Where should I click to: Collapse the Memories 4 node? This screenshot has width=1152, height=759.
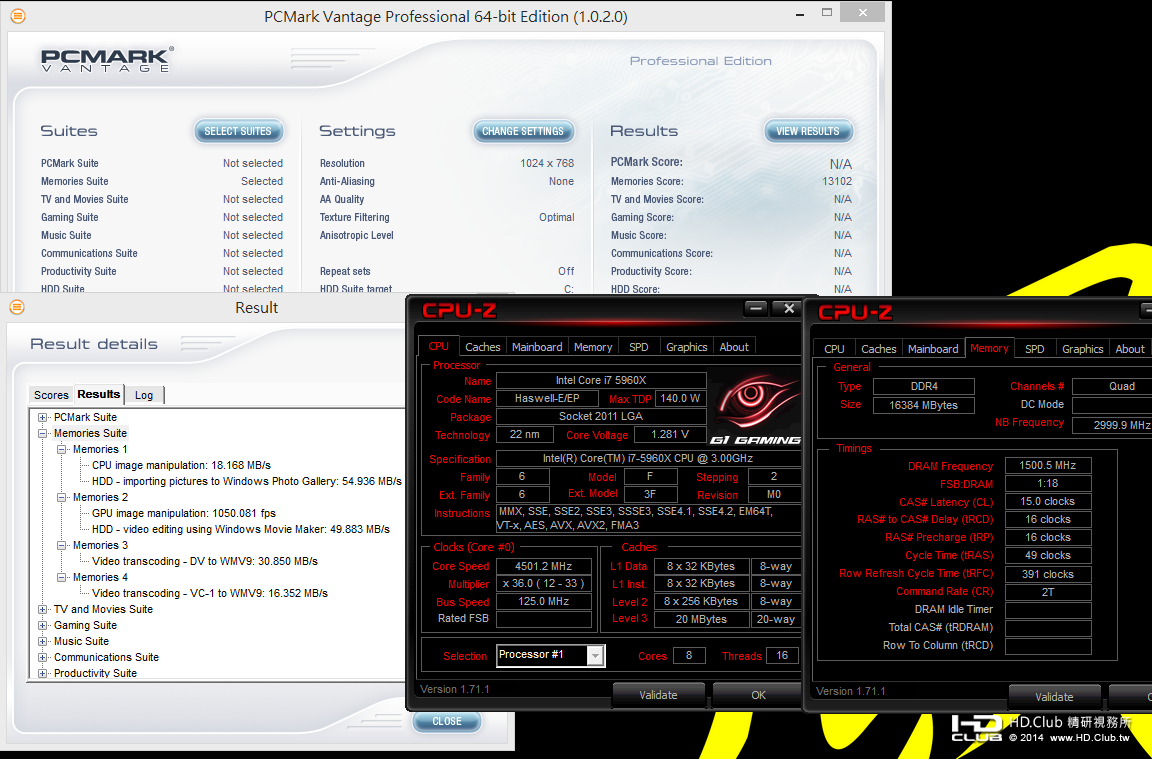coord(62,578)
